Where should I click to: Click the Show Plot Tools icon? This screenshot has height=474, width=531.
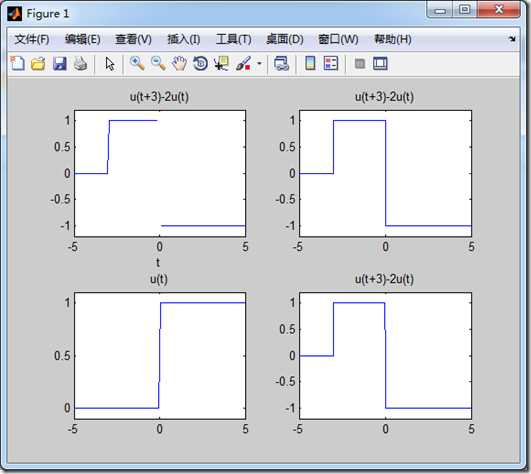380,63
